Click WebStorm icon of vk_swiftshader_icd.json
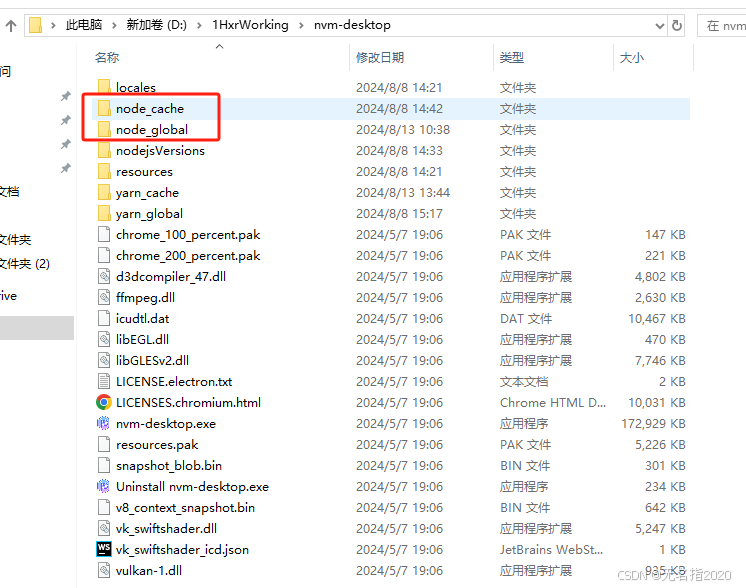This screenshot has width=746, height=588. 104,549
